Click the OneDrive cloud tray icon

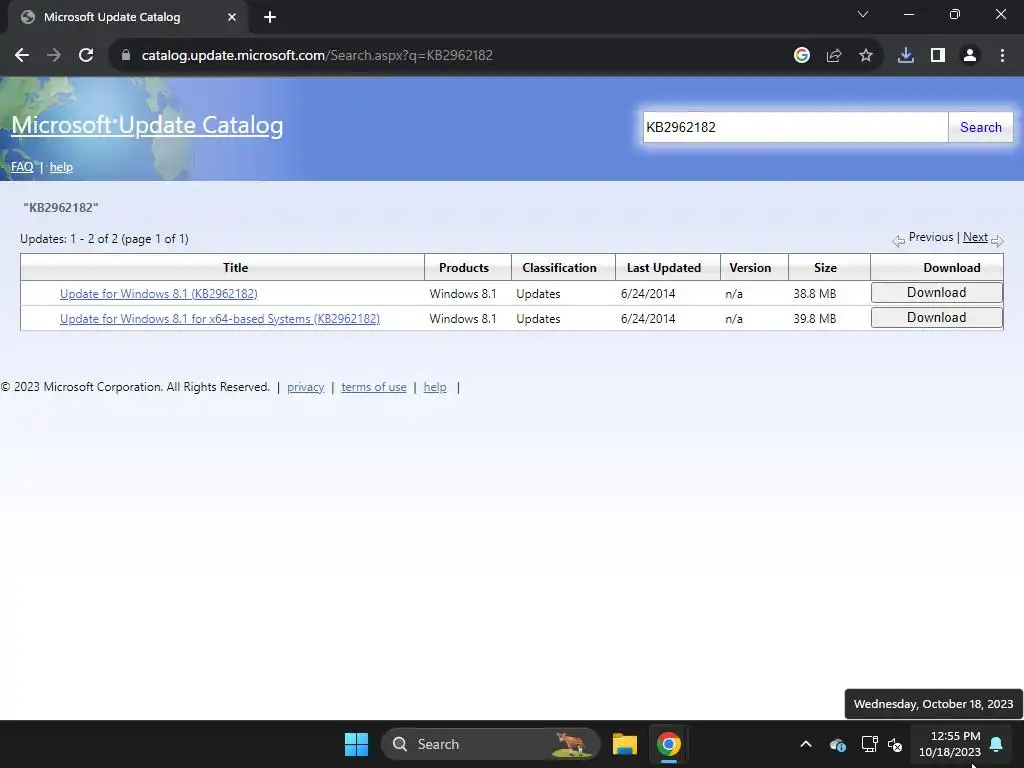click(837, 744)
